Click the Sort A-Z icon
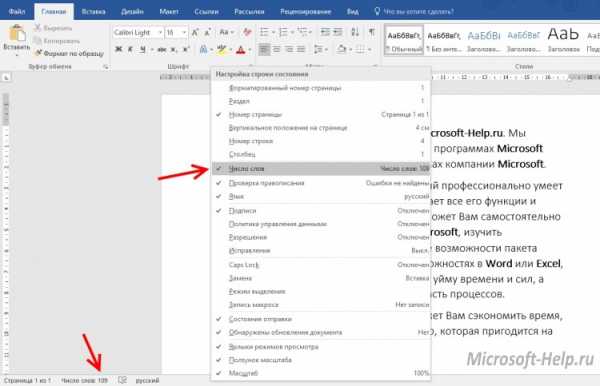Viewport: 600px width, 386px height. click(355, 33)
